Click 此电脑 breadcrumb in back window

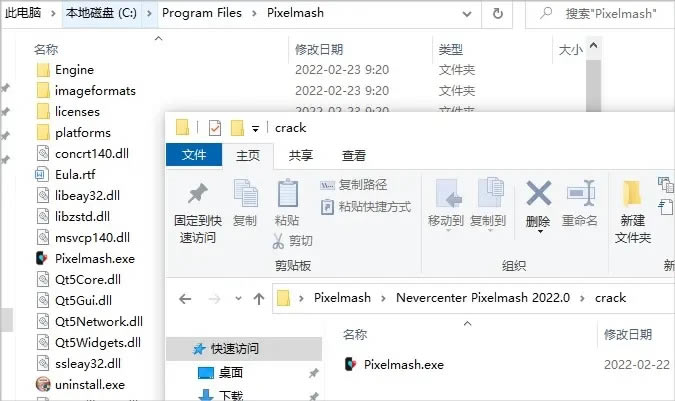[x=23, y=13]
